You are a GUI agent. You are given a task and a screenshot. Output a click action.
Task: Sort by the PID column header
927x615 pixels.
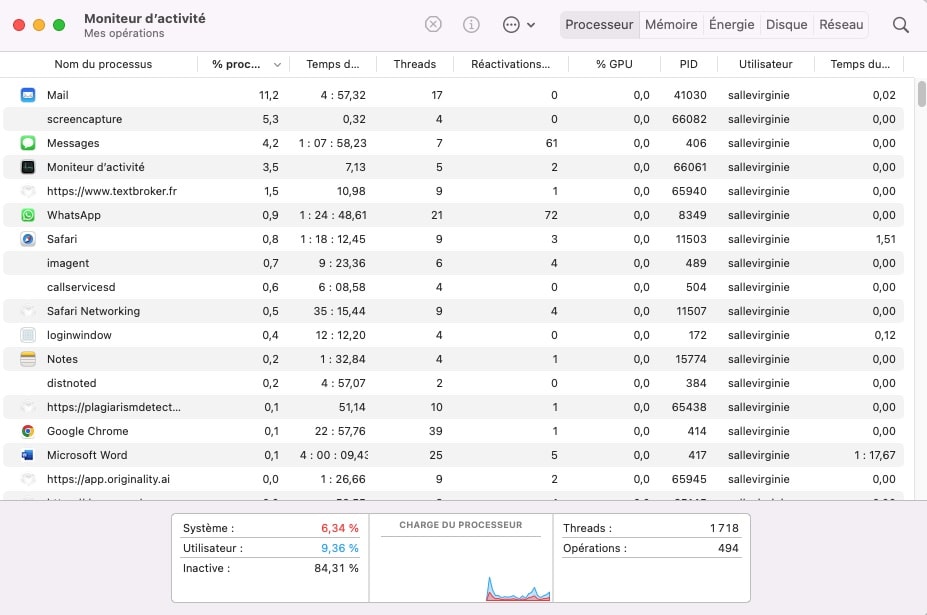pos(688,64)
